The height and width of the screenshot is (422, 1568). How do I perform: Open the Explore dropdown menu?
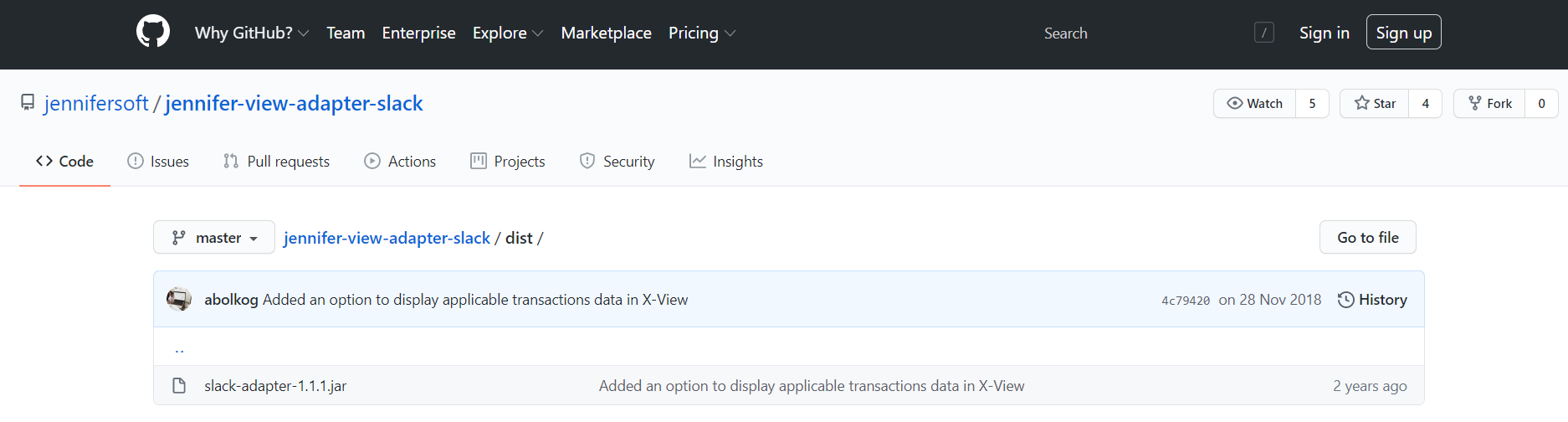coord(507,33)
